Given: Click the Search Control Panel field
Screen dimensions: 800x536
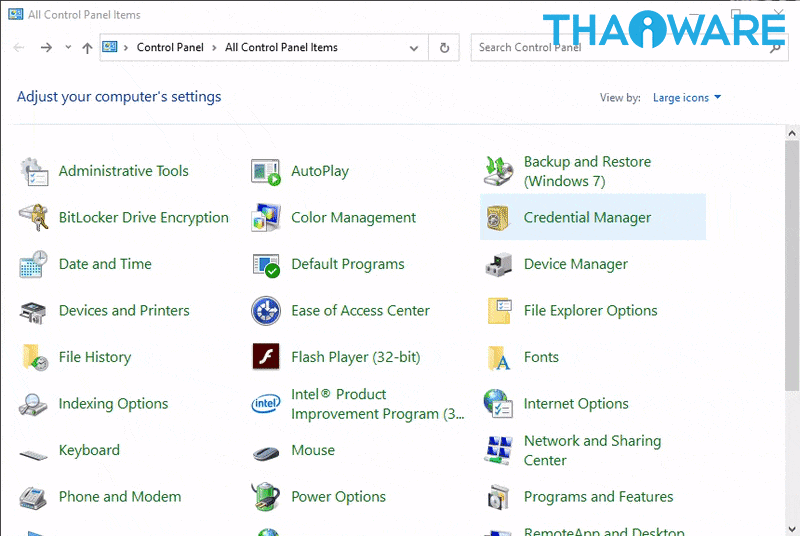Looking at the screenshot, I should coord(630,48).
